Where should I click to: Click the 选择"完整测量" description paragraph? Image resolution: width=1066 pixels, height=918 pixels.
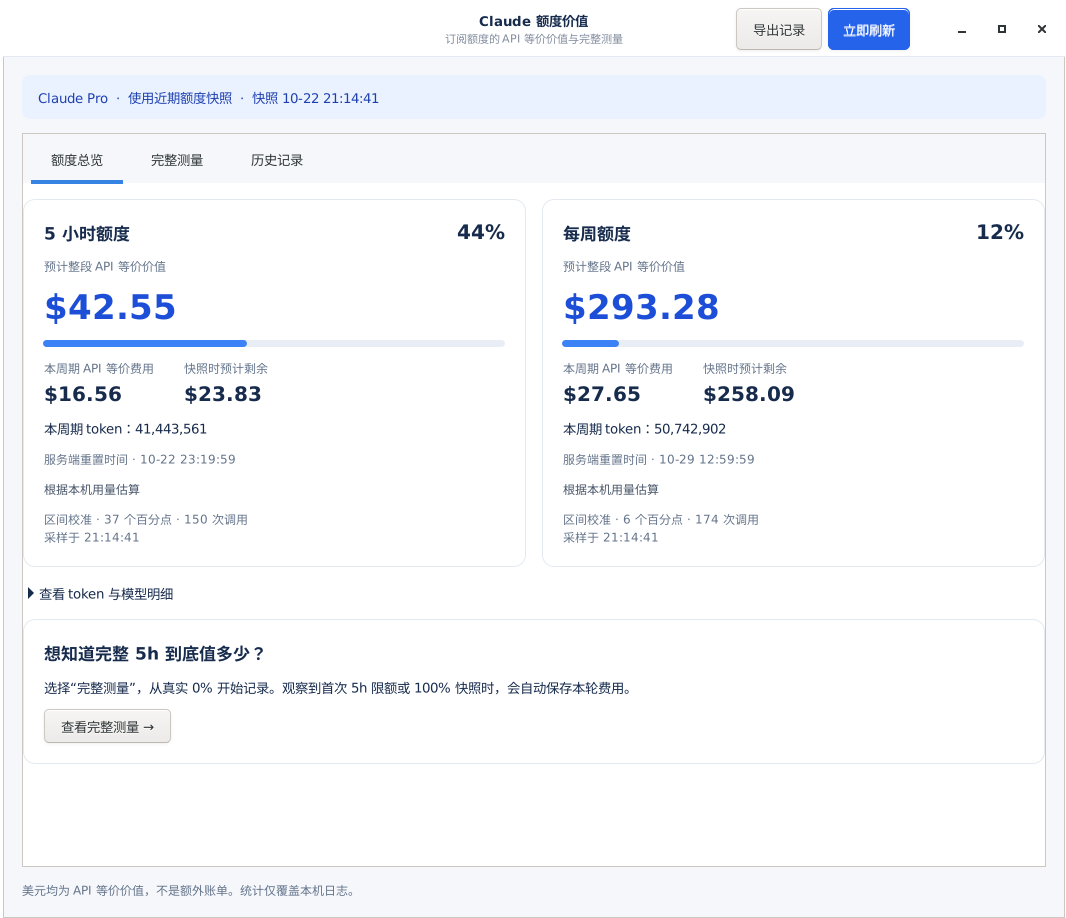coord(339,688)
